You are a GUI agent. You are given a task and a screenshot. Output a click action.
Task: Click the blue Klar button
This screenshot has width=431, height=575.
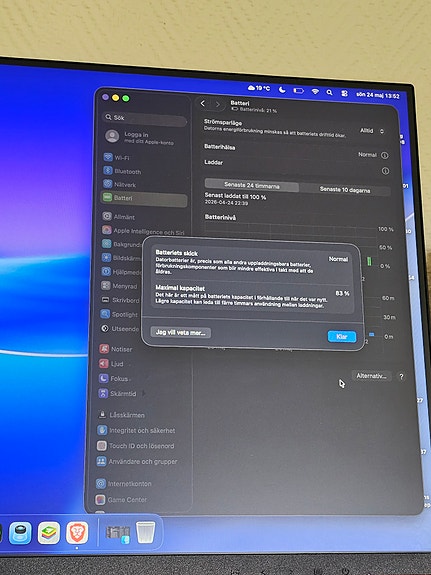[342, 337]
